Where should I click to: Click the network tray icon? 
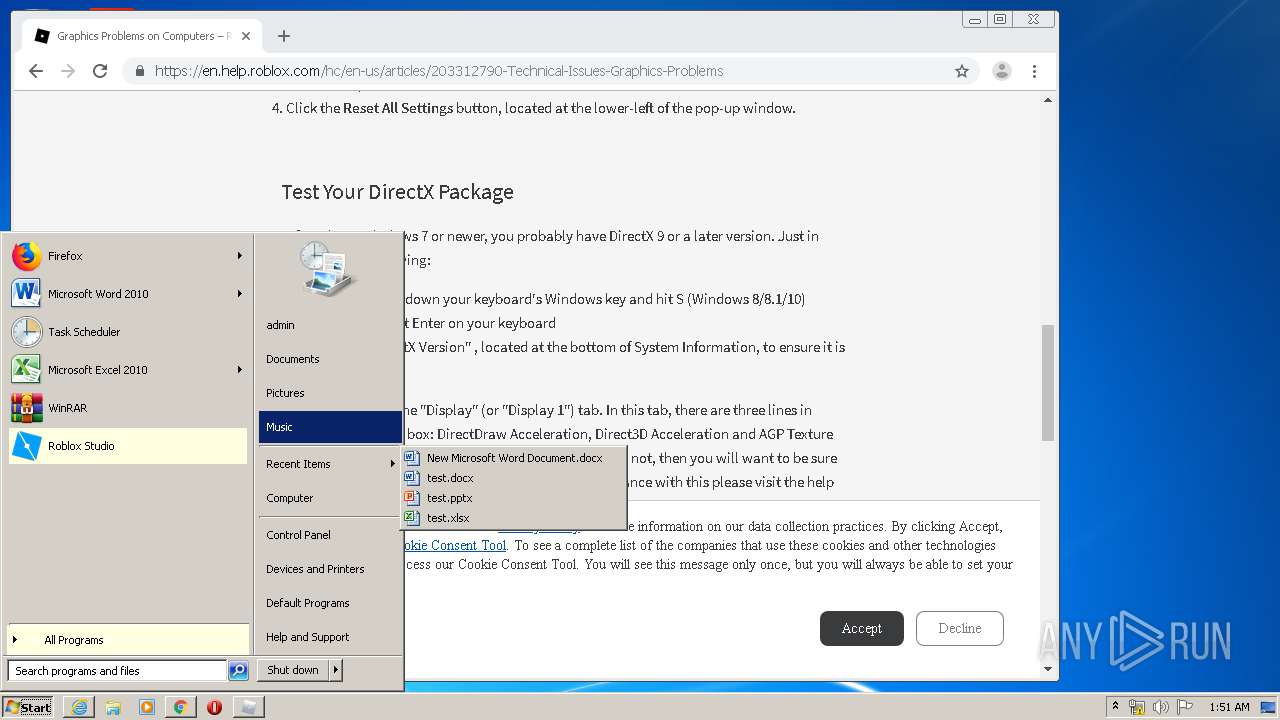(1137, 707)
